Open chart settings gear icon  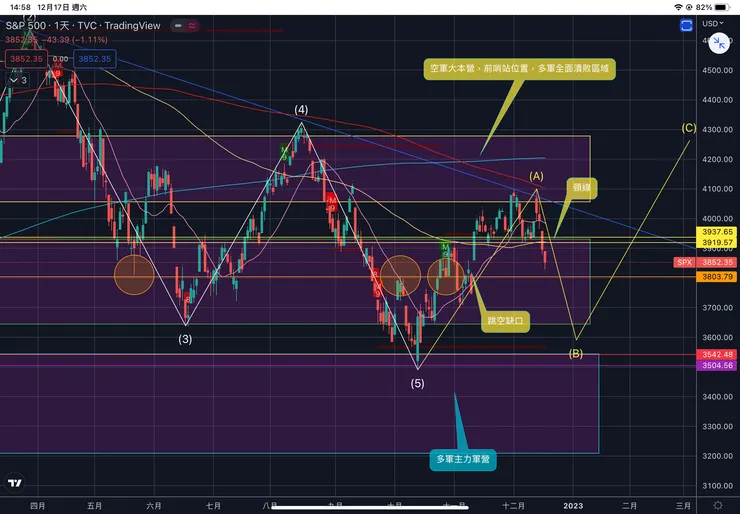(718, 506)
